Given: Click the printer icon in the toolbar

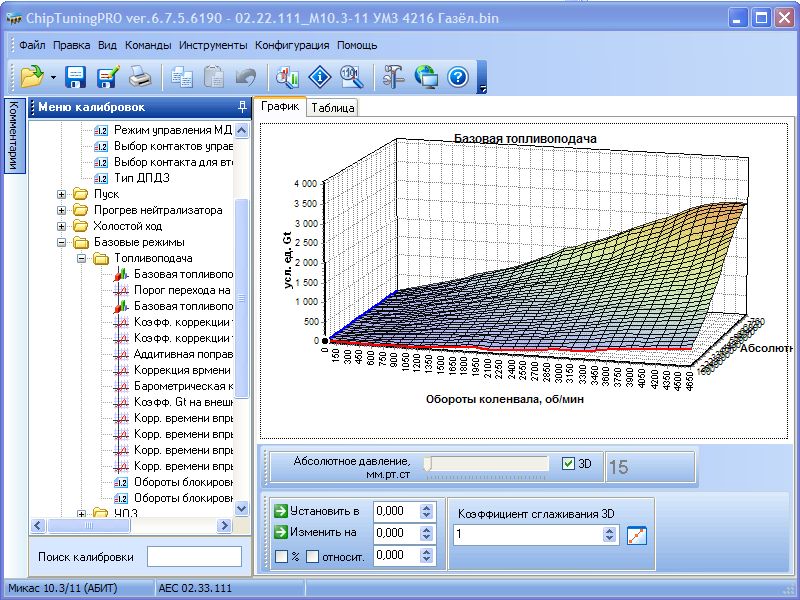Looking at the screenshot, I should click(141, 76).
